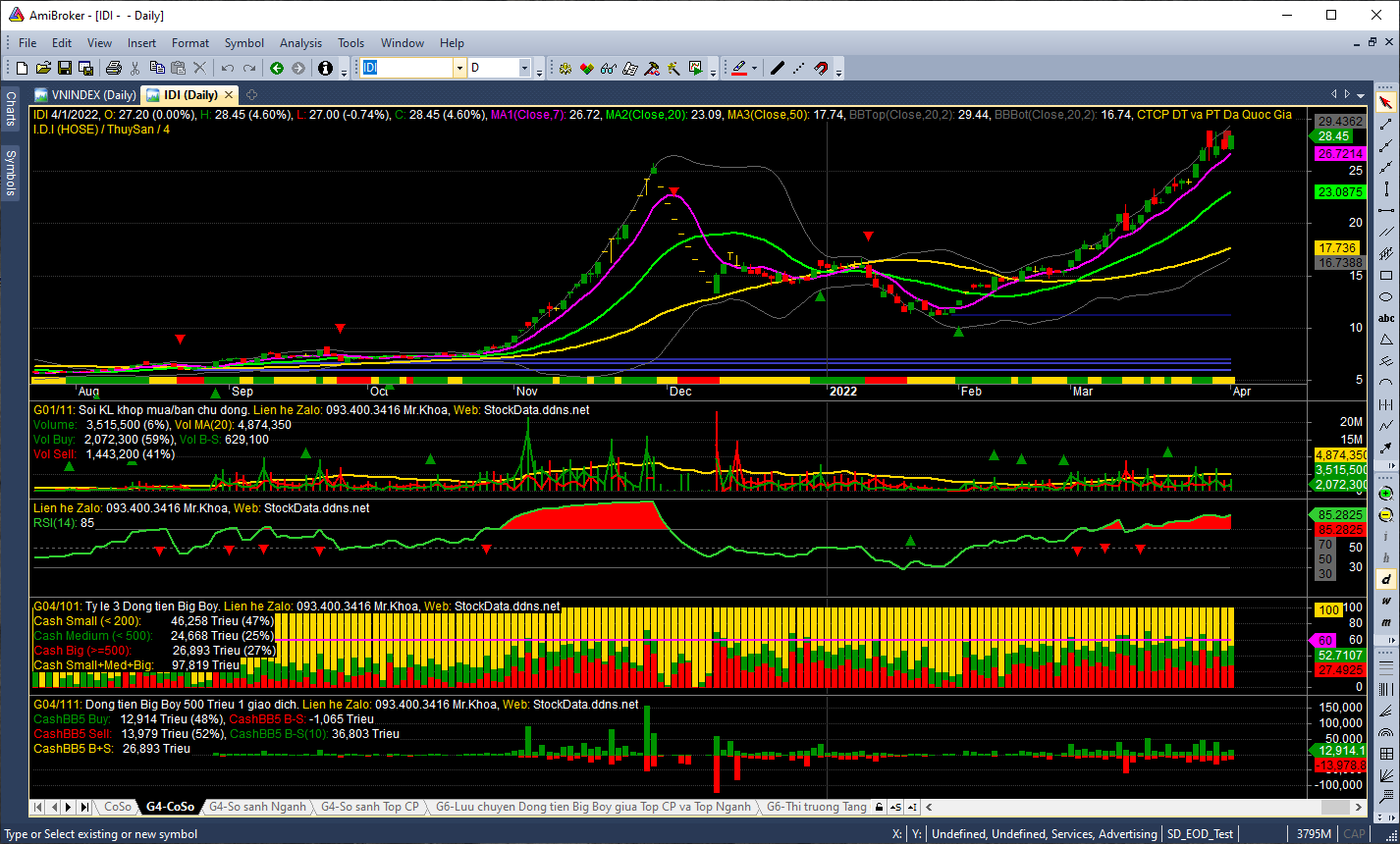Viewport: 1400px width, 844px height.
Task: Undo last action with Undo arrow
Action: tap(228, 68)
